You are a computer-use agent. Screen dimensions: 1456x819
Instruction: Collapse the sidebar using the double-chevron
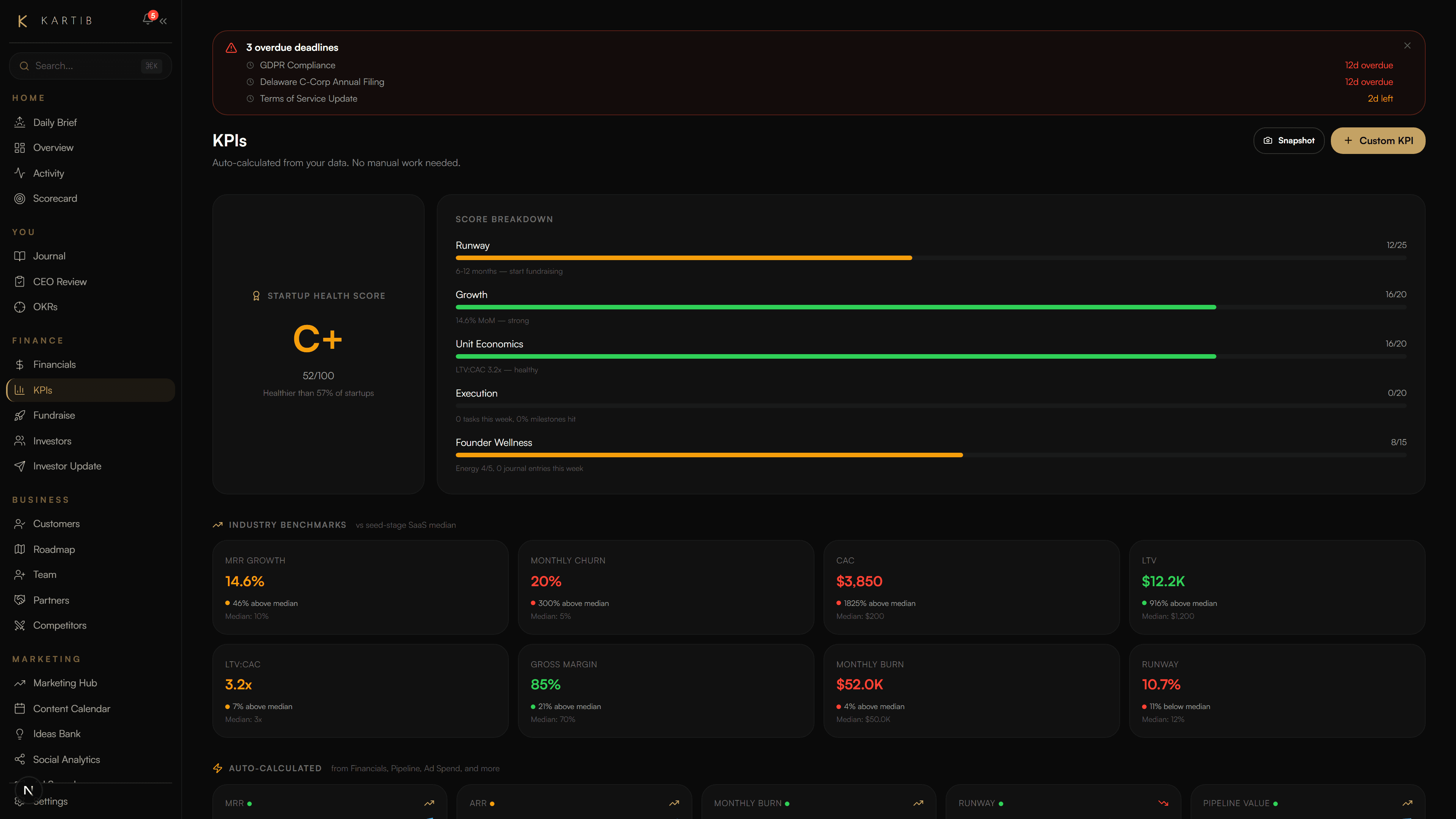click(163, 21)
